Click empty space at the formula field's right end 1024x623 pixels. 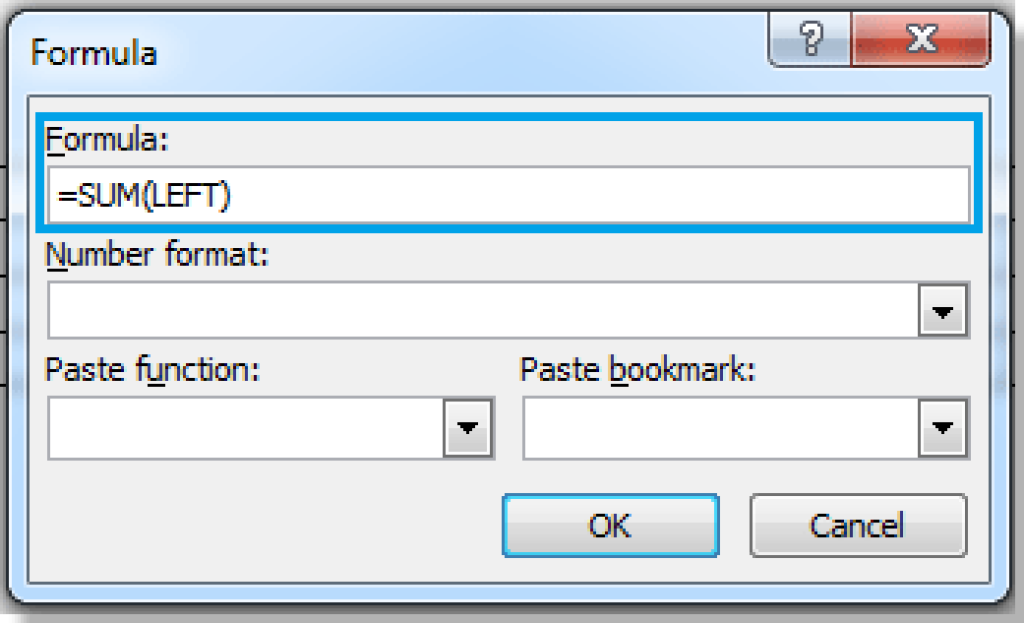point(800,196)
